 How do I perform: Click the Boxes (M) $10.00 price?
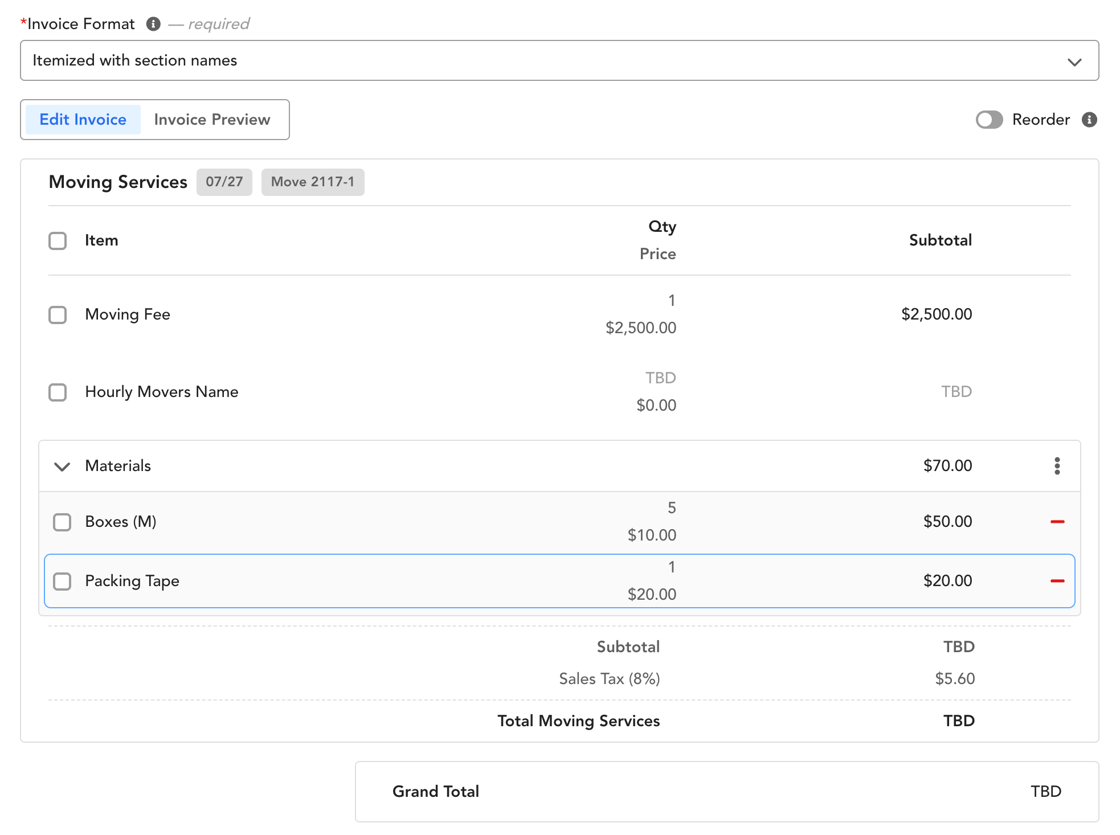pyautogui.click(x=652, y=535)
